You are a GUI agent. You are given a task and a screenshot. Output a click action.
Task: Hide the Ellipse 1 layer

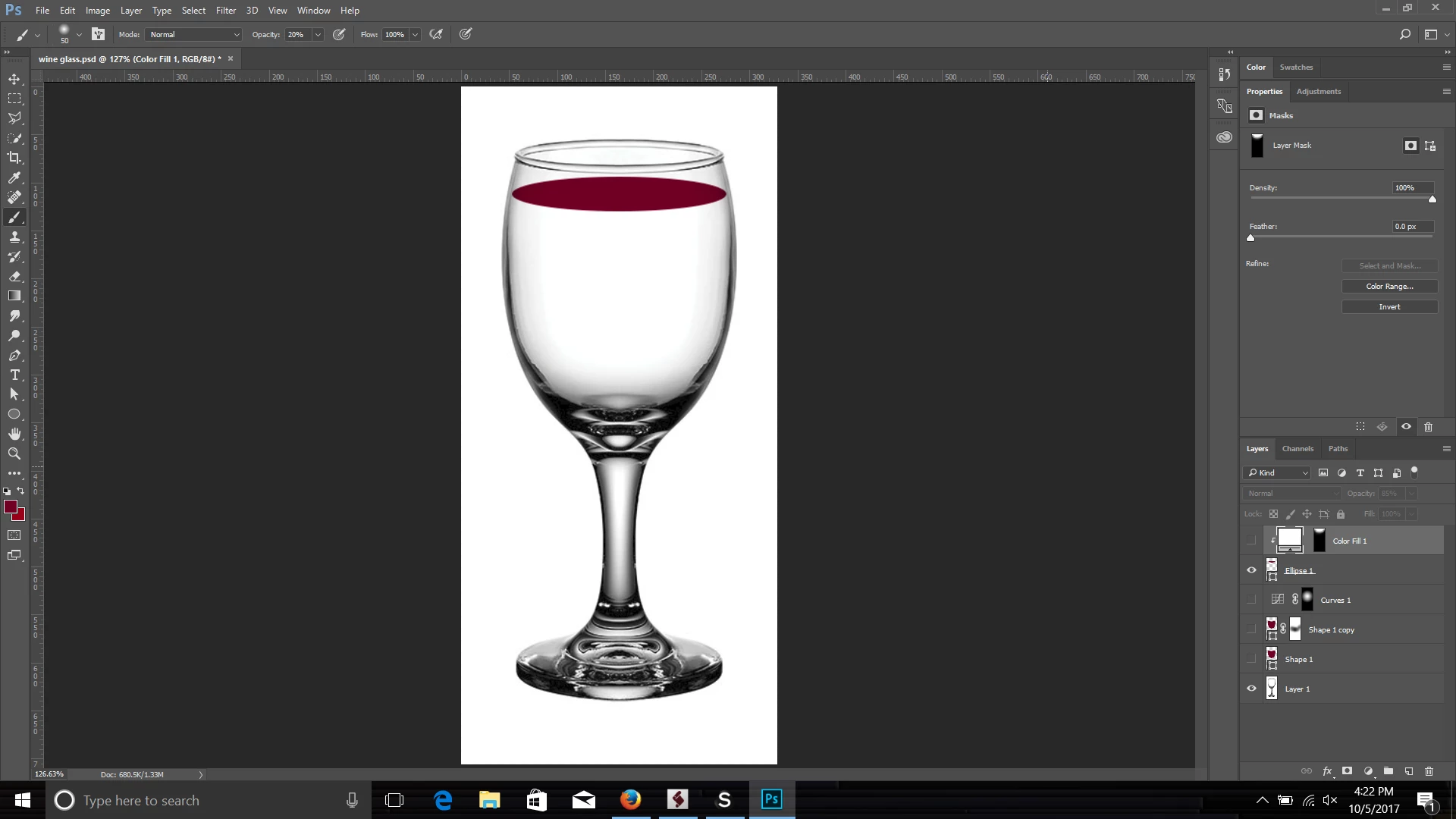coord(1251,570)
